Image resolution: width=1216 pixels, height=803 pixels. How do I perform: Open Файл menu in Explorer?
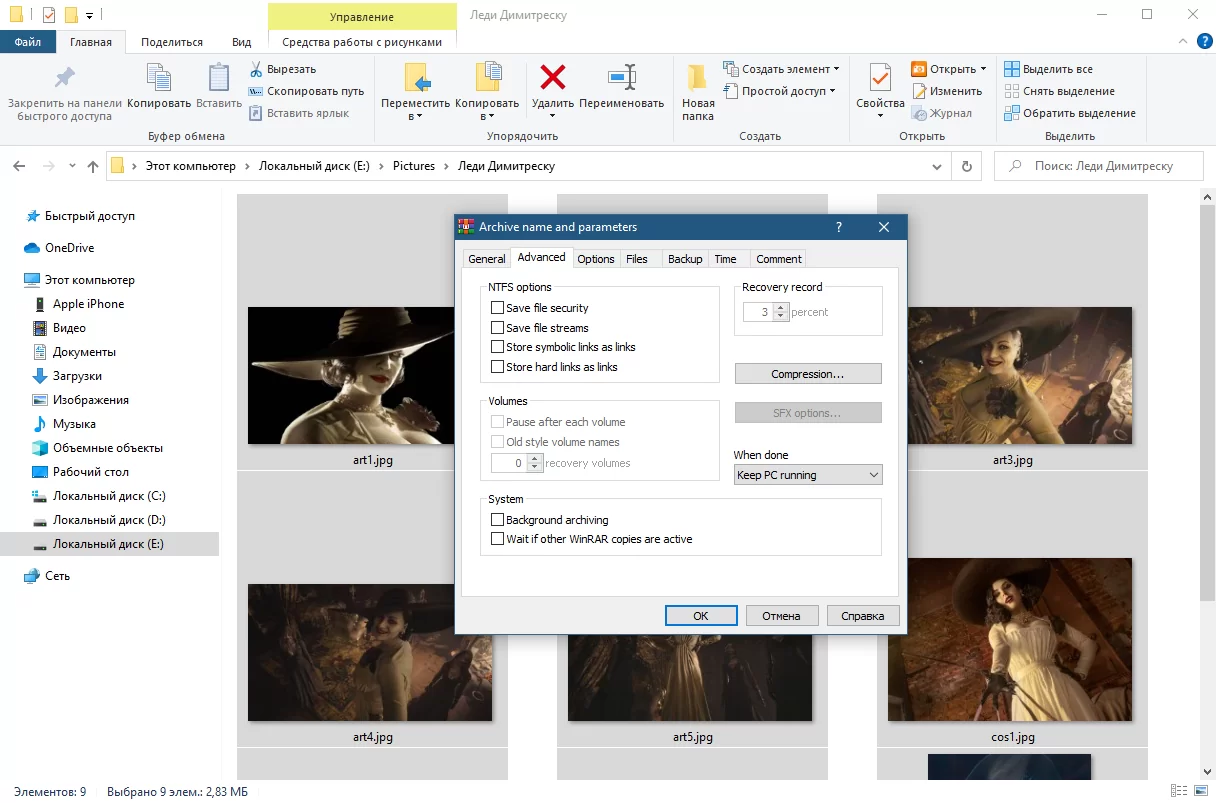(28, 42)
